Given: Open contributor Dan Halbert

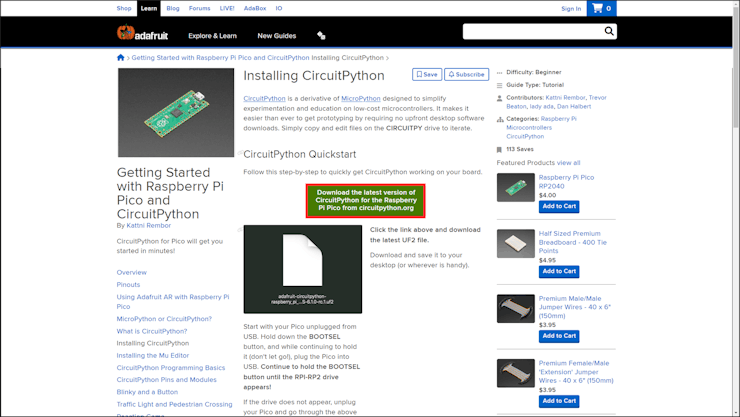Looking at the screenshot, I should click(574, 107).
